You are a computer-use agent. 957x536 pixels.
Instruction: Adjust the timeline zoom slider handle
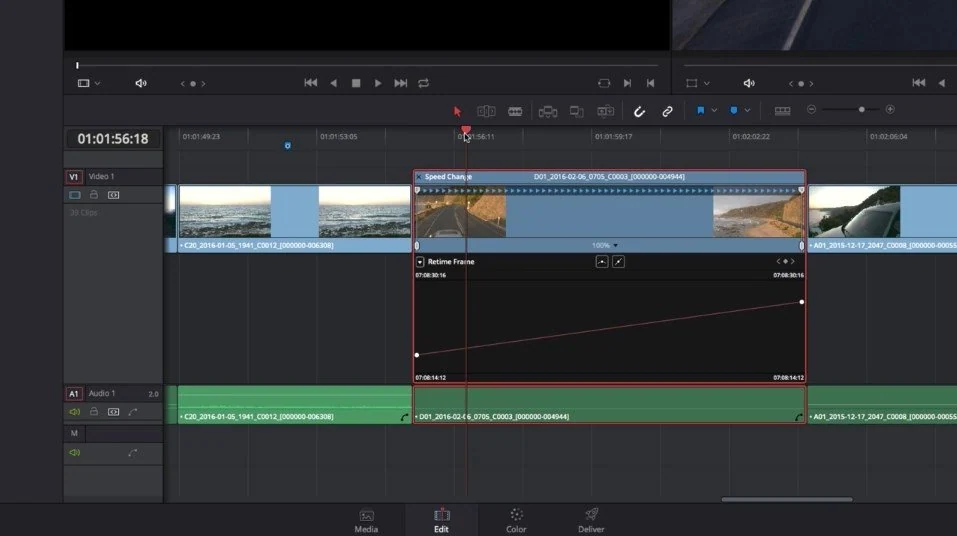coord(861,109)
